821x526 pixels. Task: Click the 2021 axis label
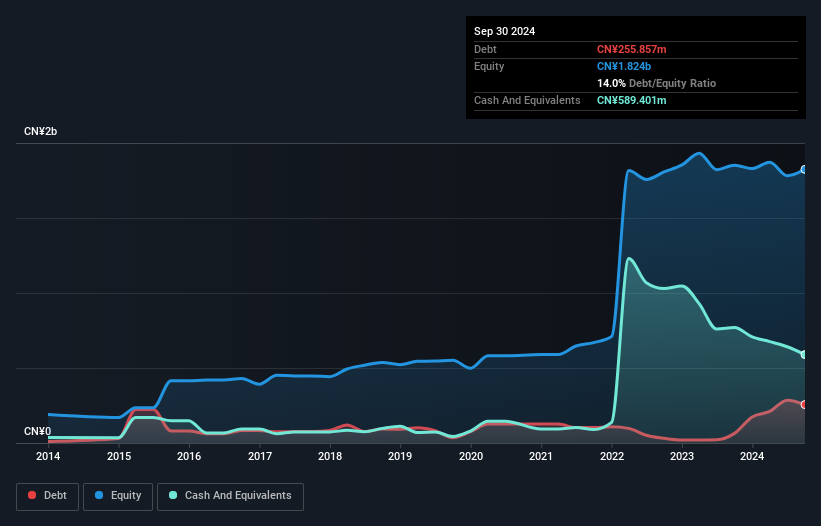pos(541,456)
